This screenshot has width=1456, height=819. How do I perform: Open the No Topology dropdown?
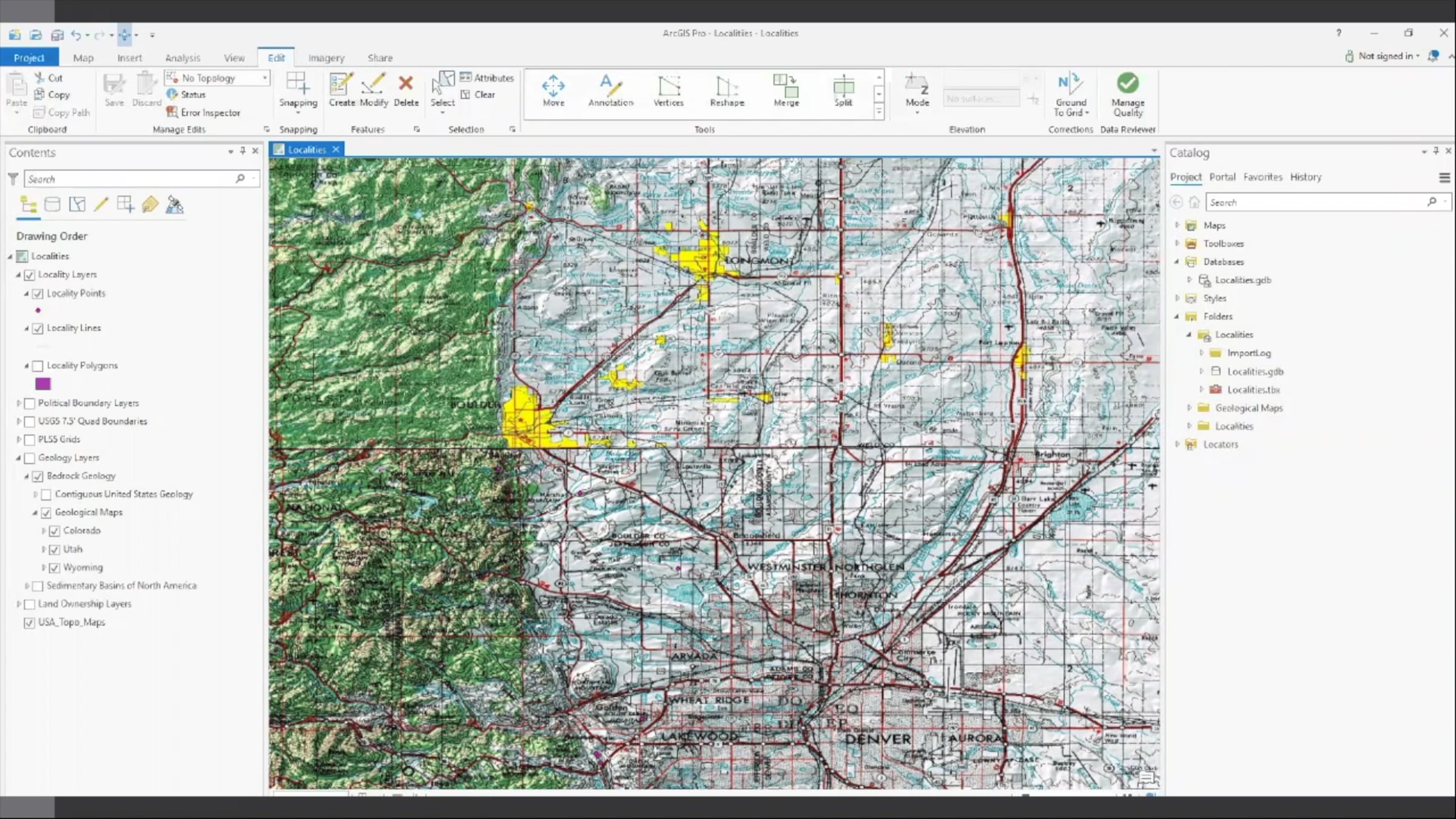(x=265, y=78)
